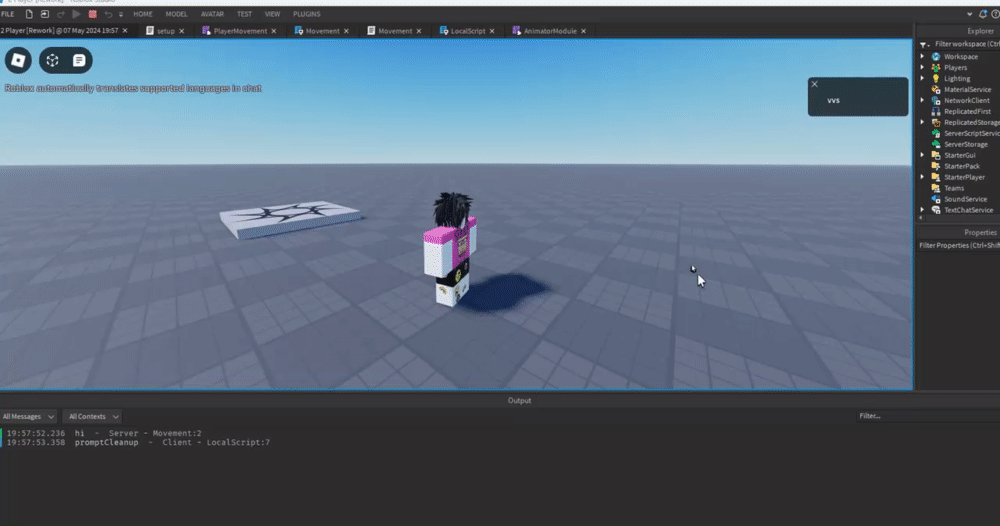Expand the ReplicatedStorage tree node
This screenshot has width=1000, height=526.
pos(922,122)
